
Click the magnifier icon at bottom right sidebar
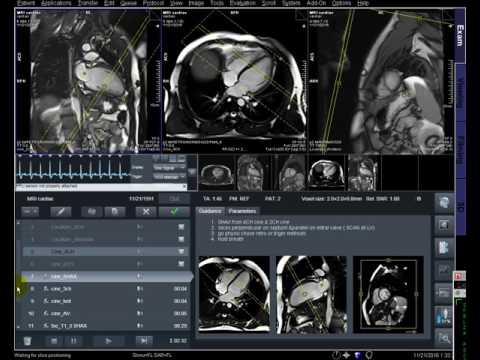[x=444, y=339]
